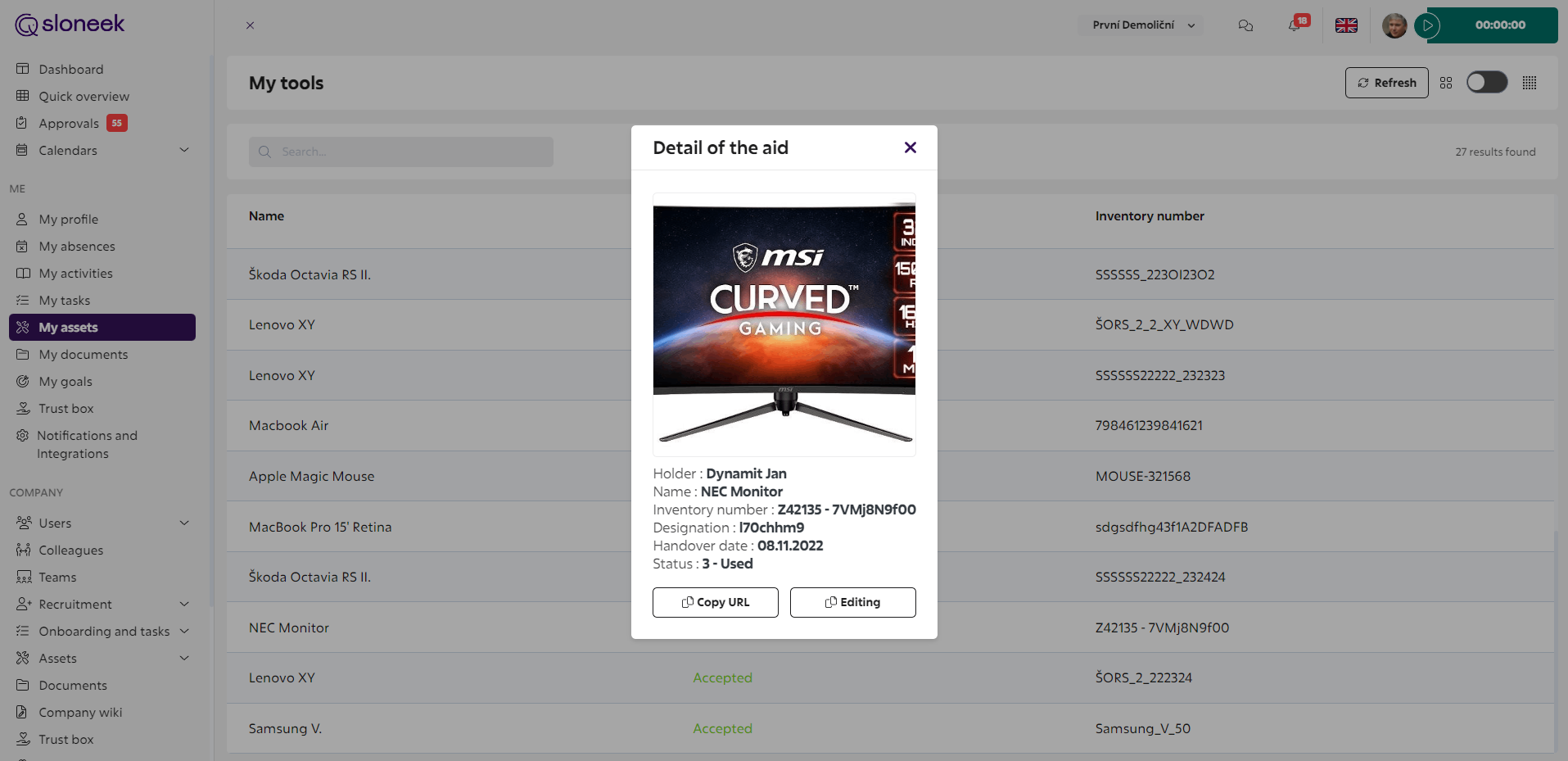Click the Sloneek logo
The width and height of the screenshot is (1568, 761).
70,25
